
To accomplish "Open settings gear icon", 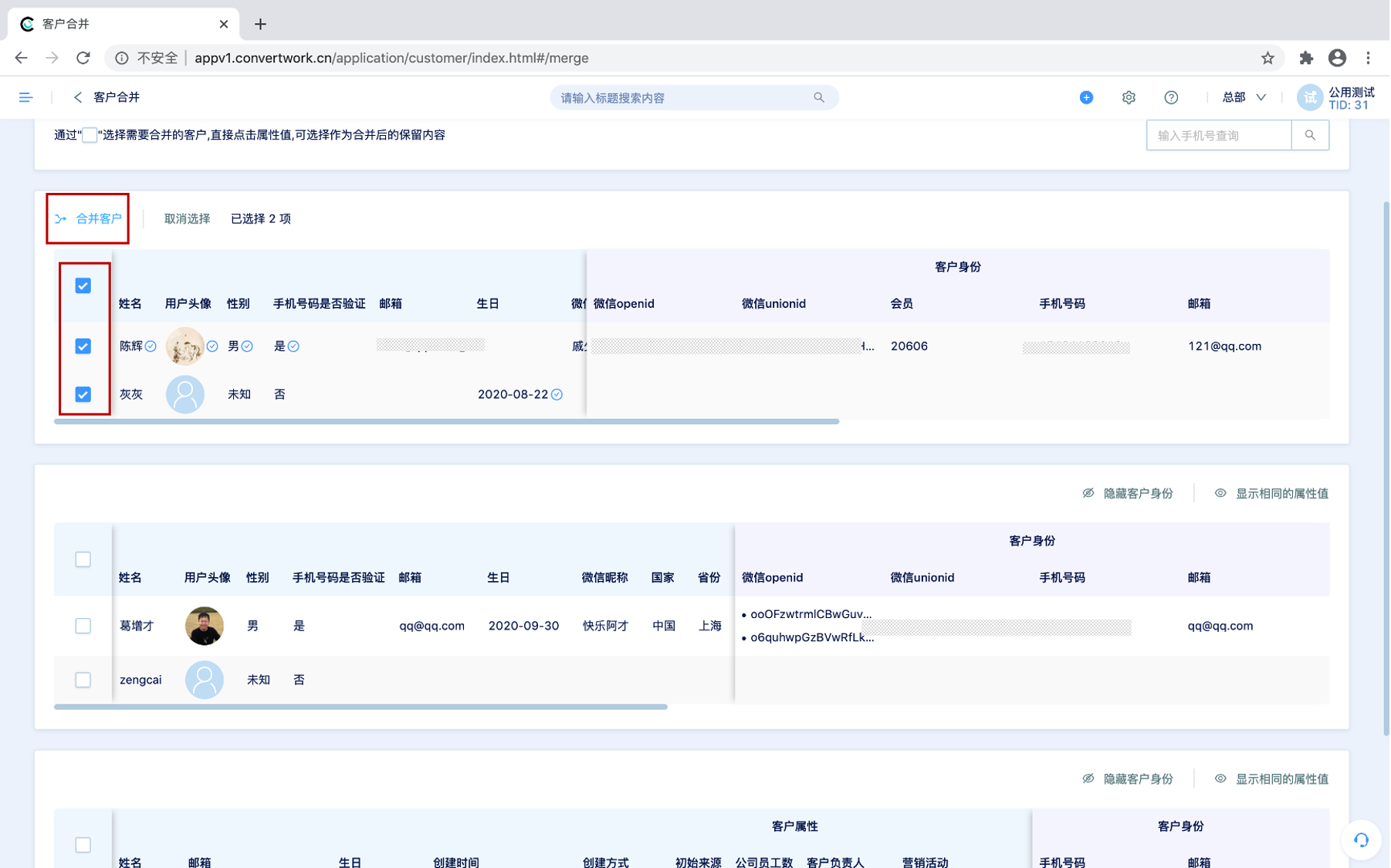I will (x=1129, y=97).
